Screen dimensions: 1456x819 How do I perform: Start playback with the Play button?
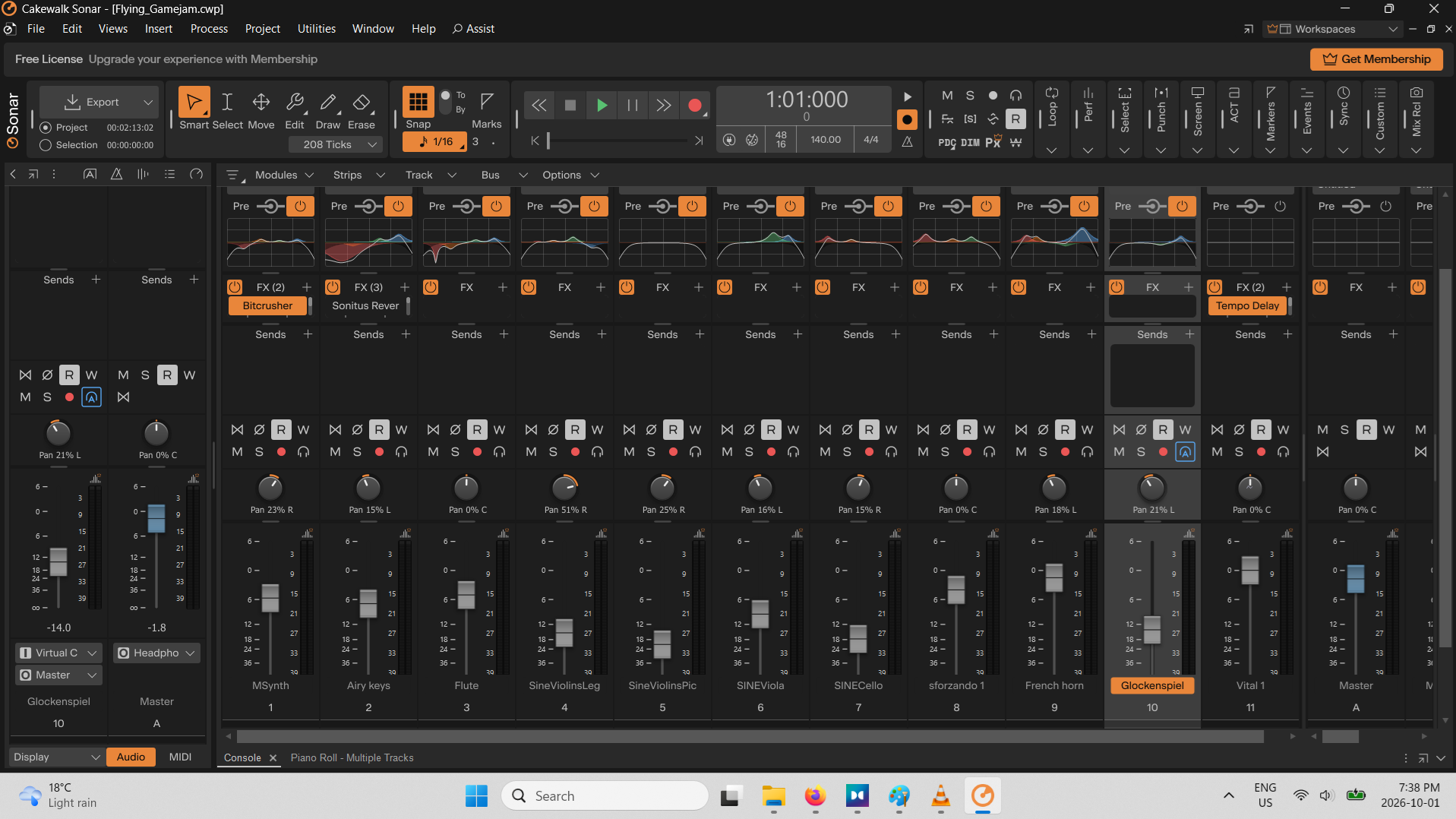pyautogui.click(x=602, y=106)
